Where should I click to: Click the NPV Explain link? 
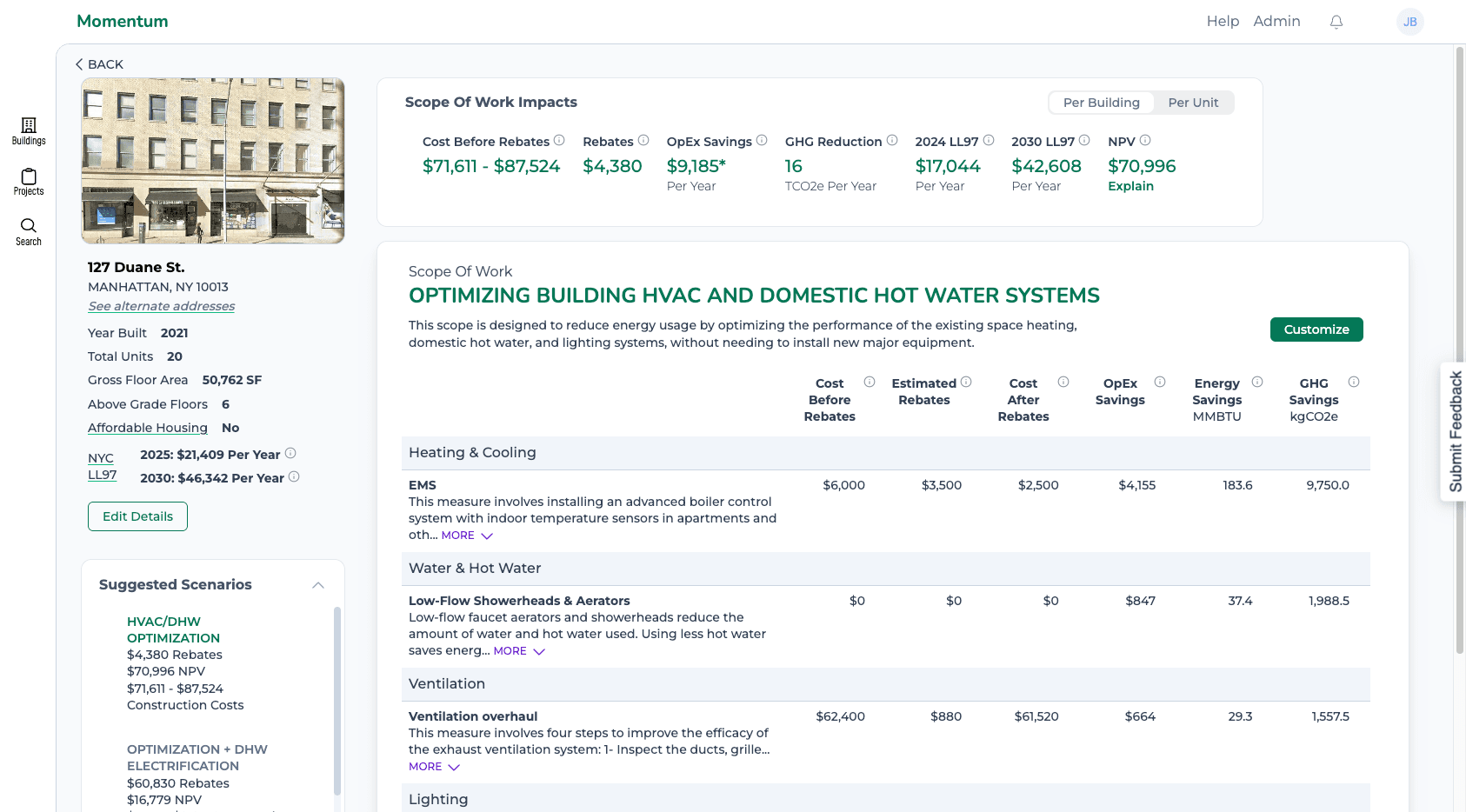tap(1130, 186)
